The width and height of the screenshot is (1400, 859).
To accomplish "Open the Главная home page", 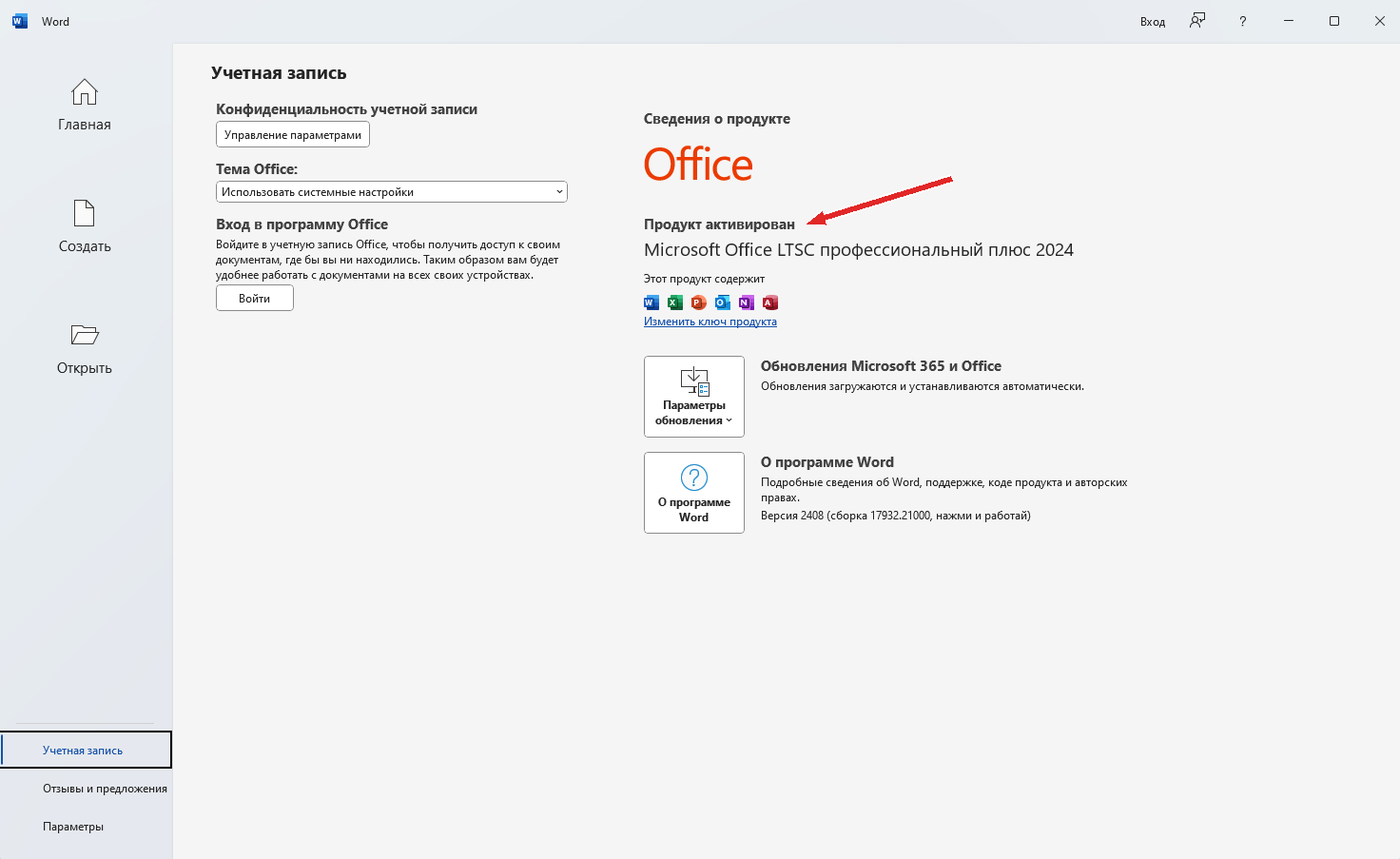I will coord(85,105).
